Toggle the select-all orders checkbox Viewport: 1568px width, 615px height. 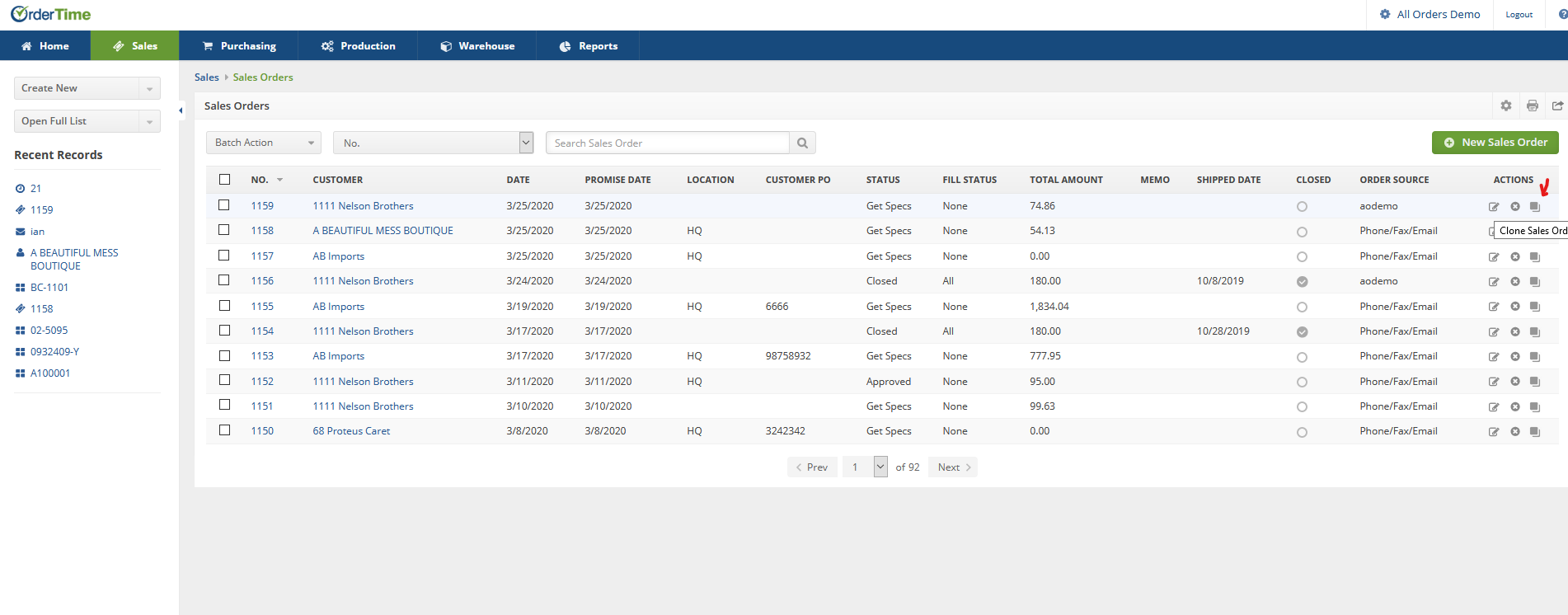[224, 179]
